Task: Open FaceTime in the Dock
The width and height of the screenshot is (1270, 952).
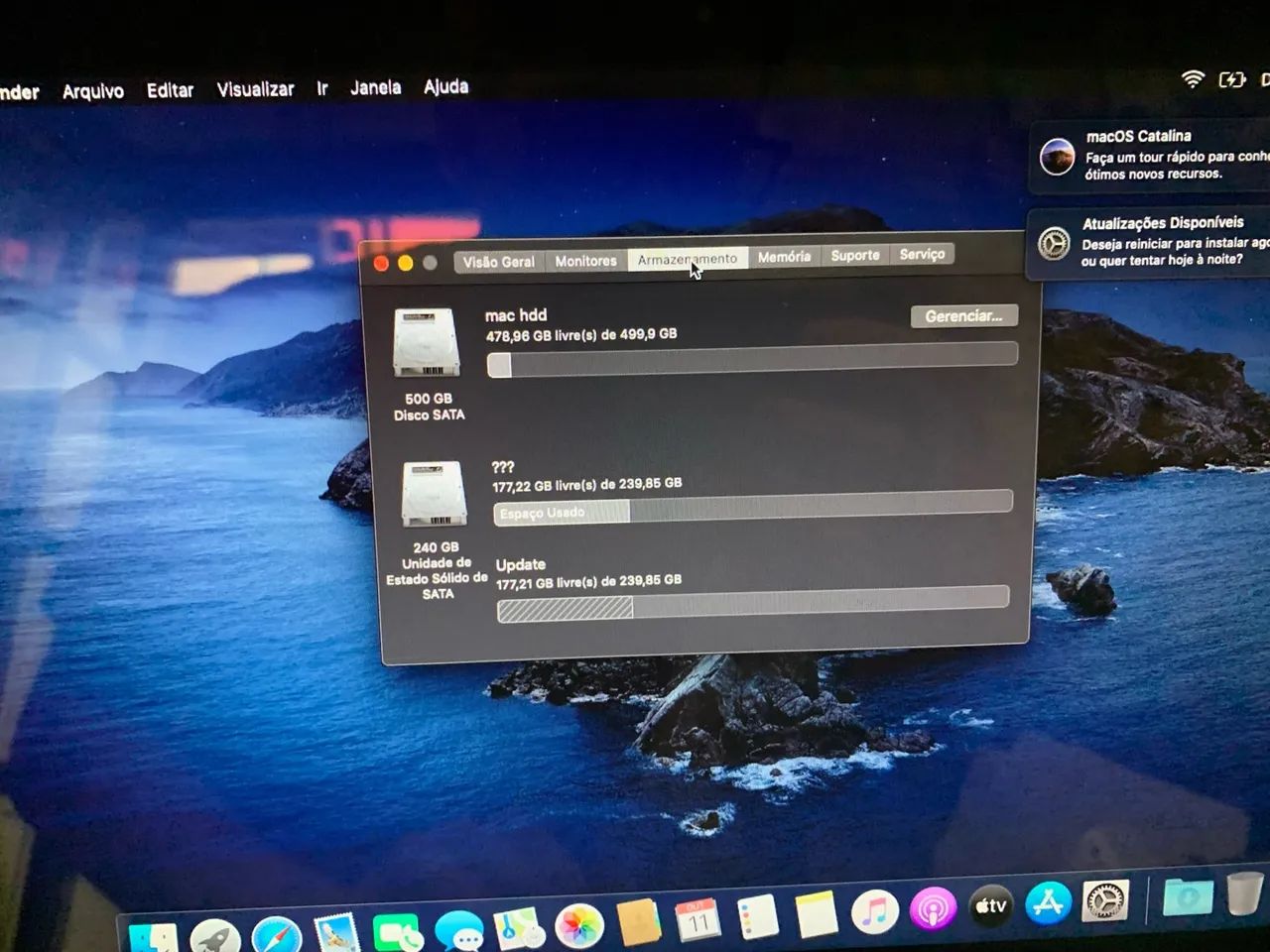Action: click(x=397, y=933)
